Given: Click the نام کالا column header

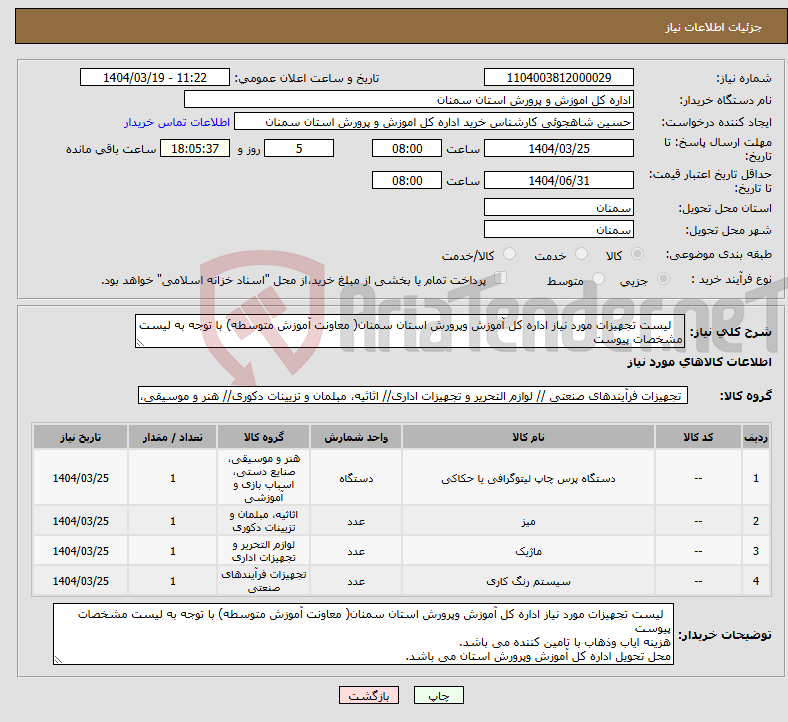Looking at the screenshot, I should pos(528,437).
